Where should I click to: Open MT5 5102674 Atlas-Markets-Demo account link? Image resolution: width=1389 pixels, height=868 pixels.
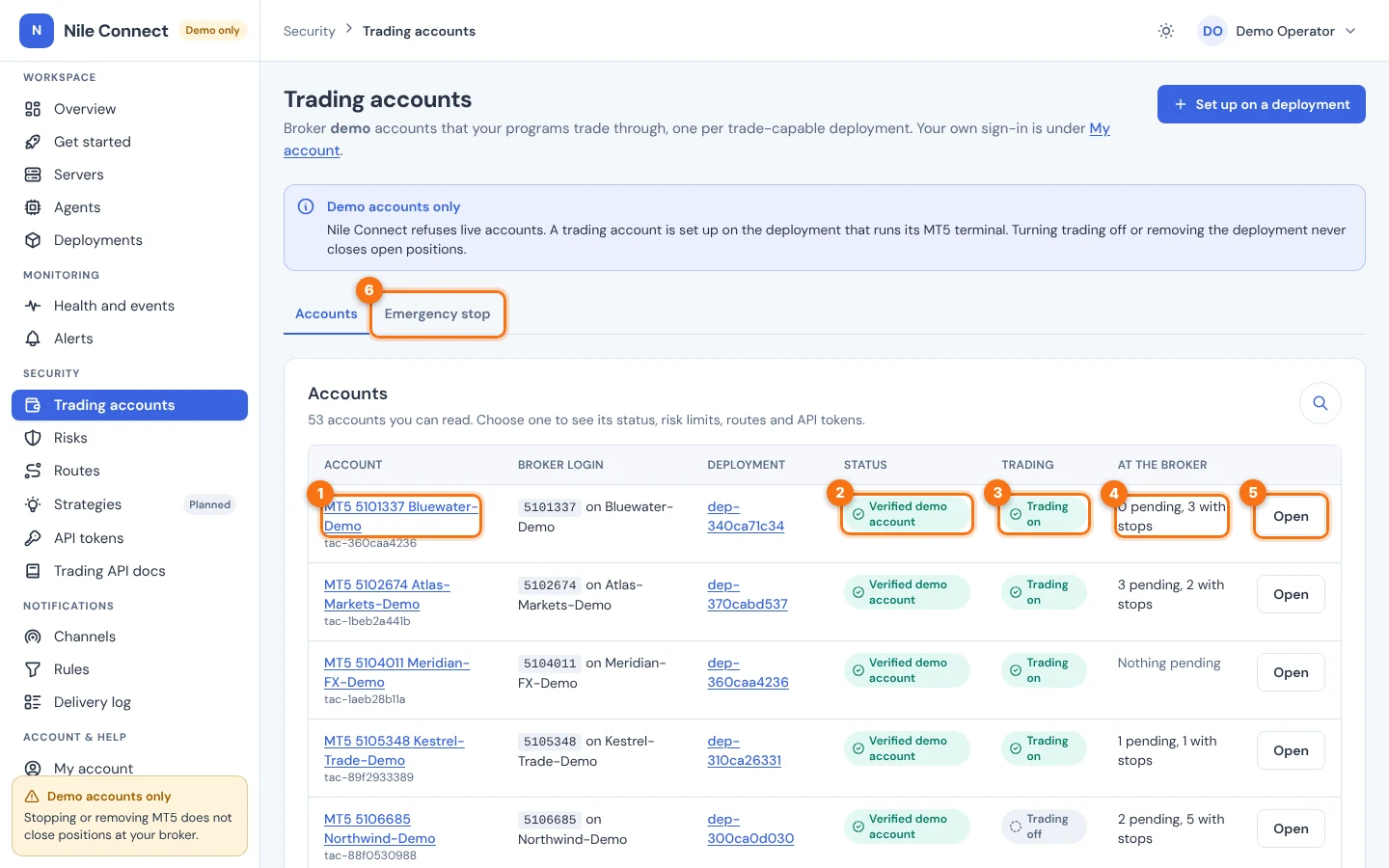(387, 594)
